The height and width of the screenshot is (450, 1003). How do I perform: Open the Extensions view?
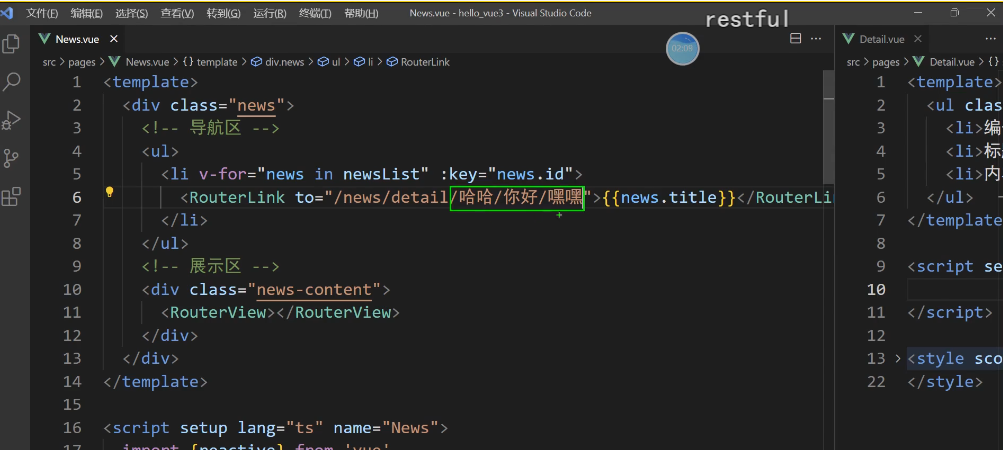click(x=11, y=197)
